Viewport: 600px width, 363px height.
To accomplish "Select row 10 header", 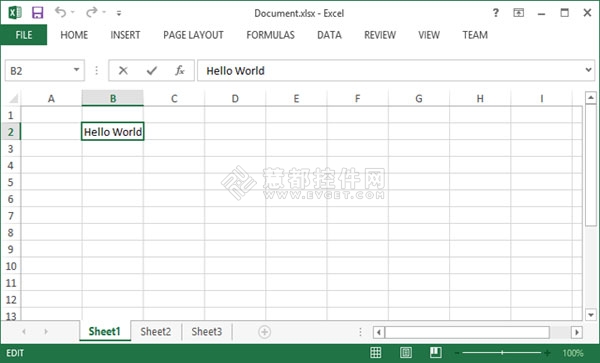I will (11, 266).
